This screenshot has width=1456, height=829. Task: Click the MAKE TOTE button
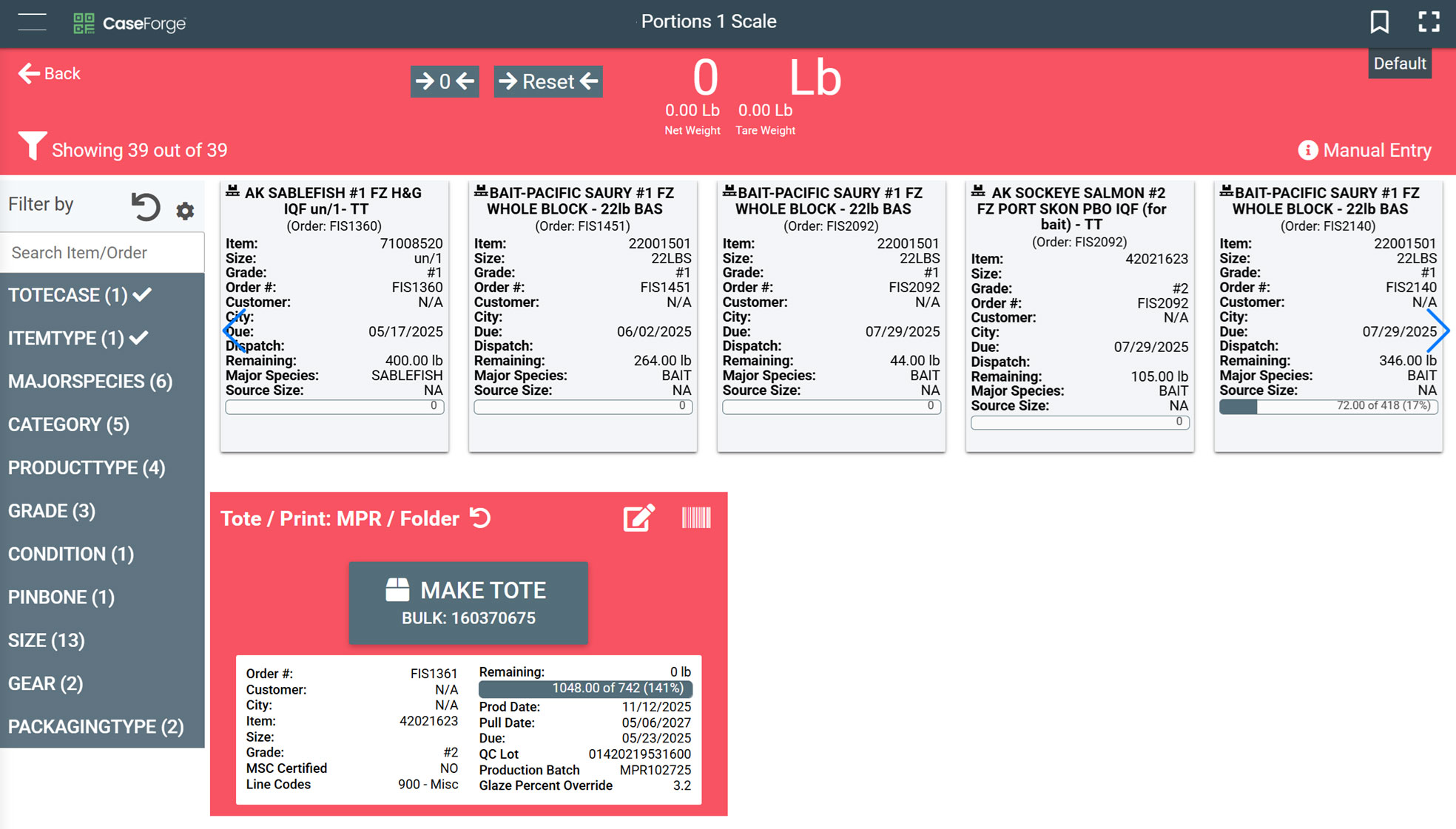(x=468, y=603)
